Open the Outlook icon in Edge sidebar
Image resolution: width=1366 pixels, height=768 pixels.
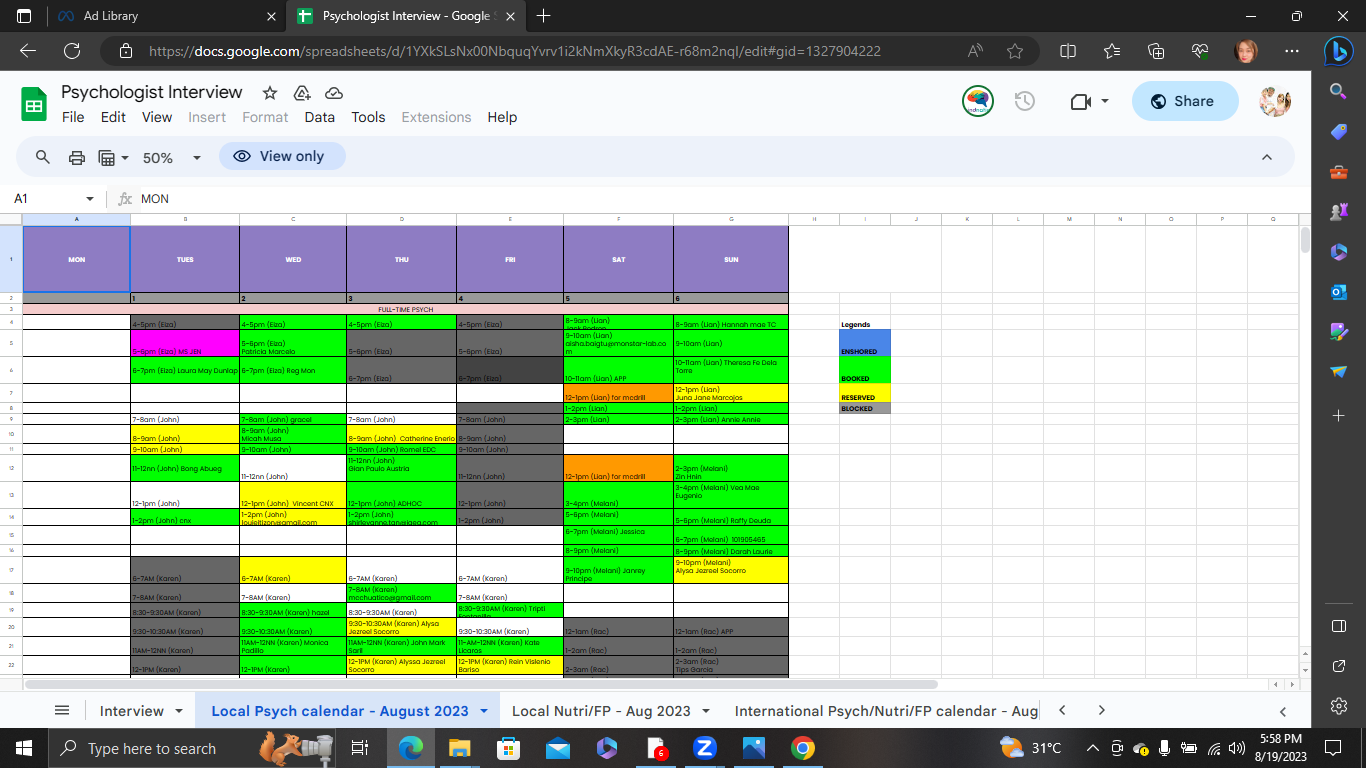click(x=1339, y=292)
